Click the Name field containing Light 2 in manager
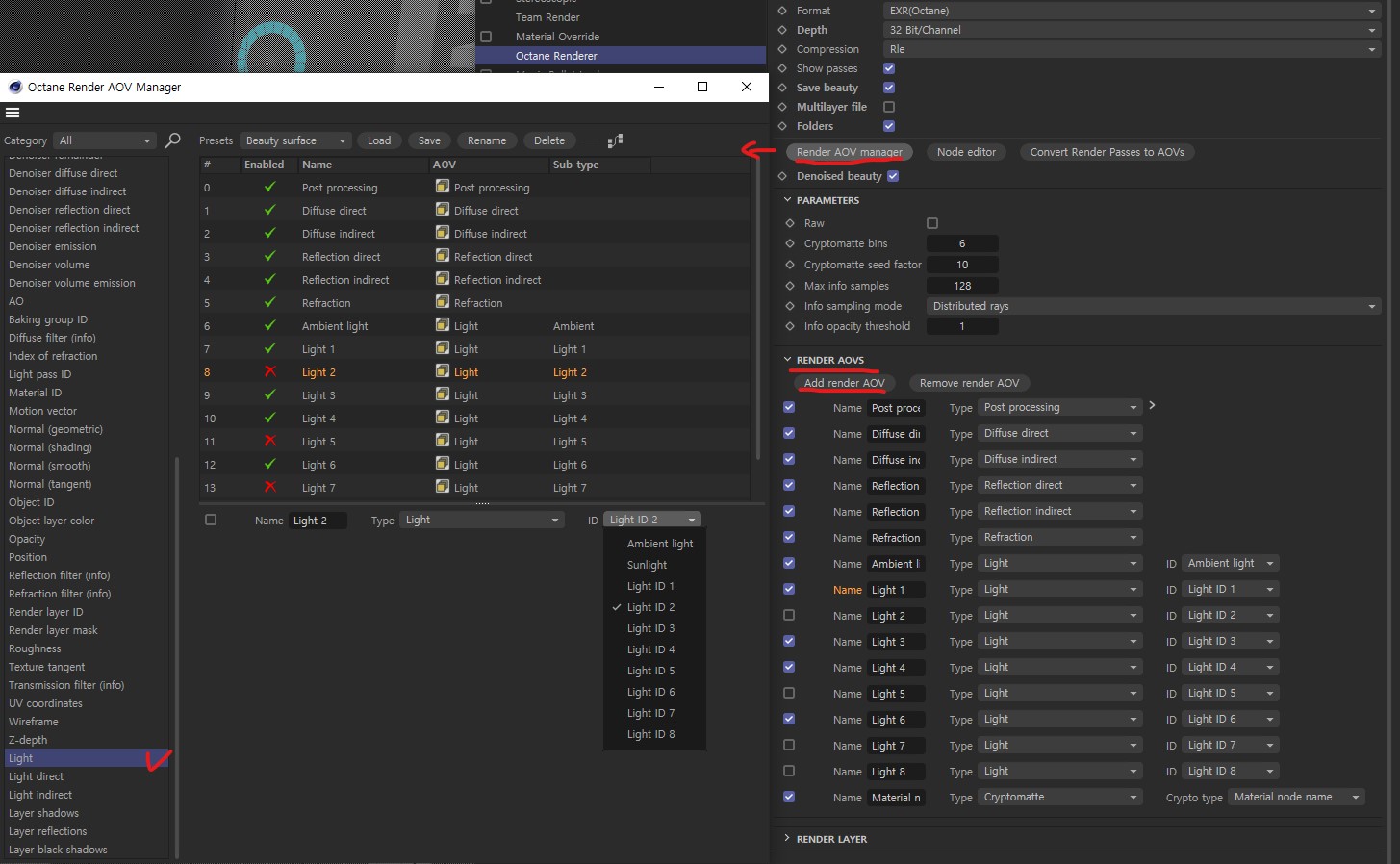The width and height of the screenshot is (1400, 864). click(318, 521)
